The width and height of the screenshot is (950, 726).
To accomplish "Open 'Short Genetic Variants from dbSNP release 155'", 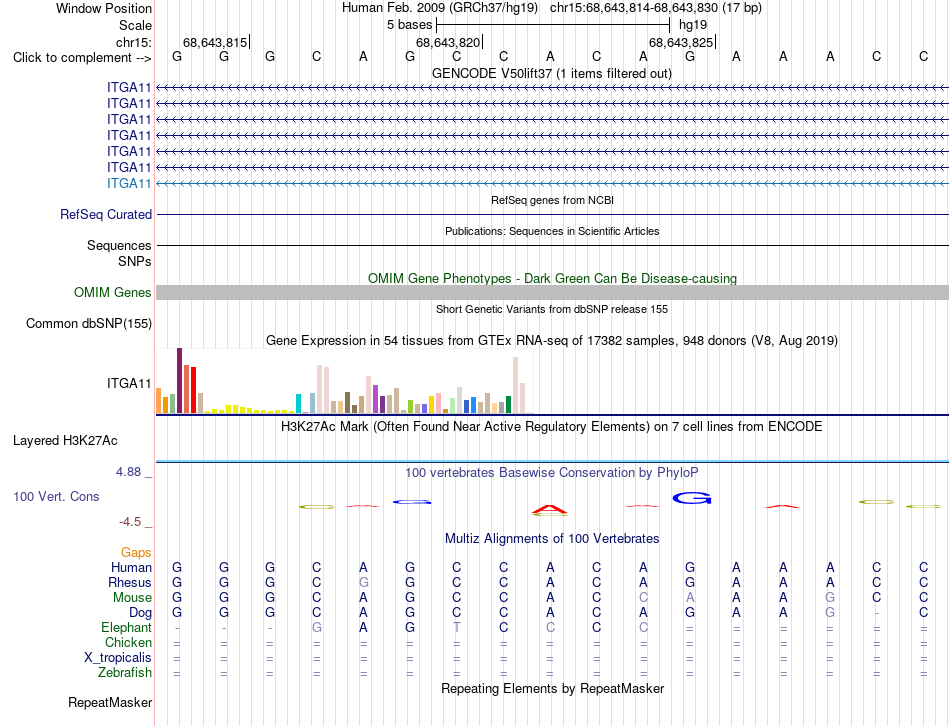I will click(552, 309).
